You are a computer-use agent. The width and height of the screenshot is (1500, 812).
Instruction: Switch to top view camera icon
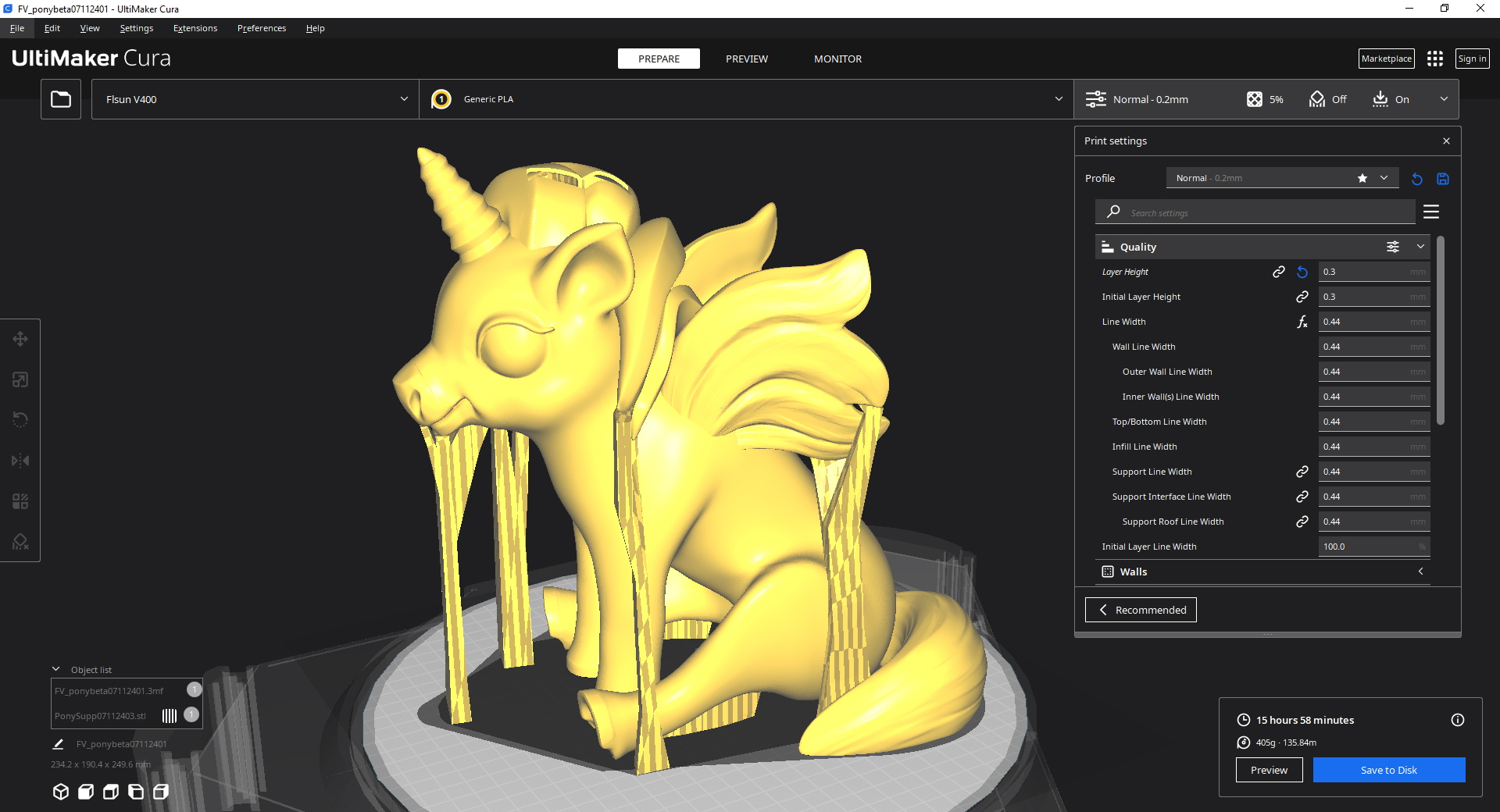point(111,792)
